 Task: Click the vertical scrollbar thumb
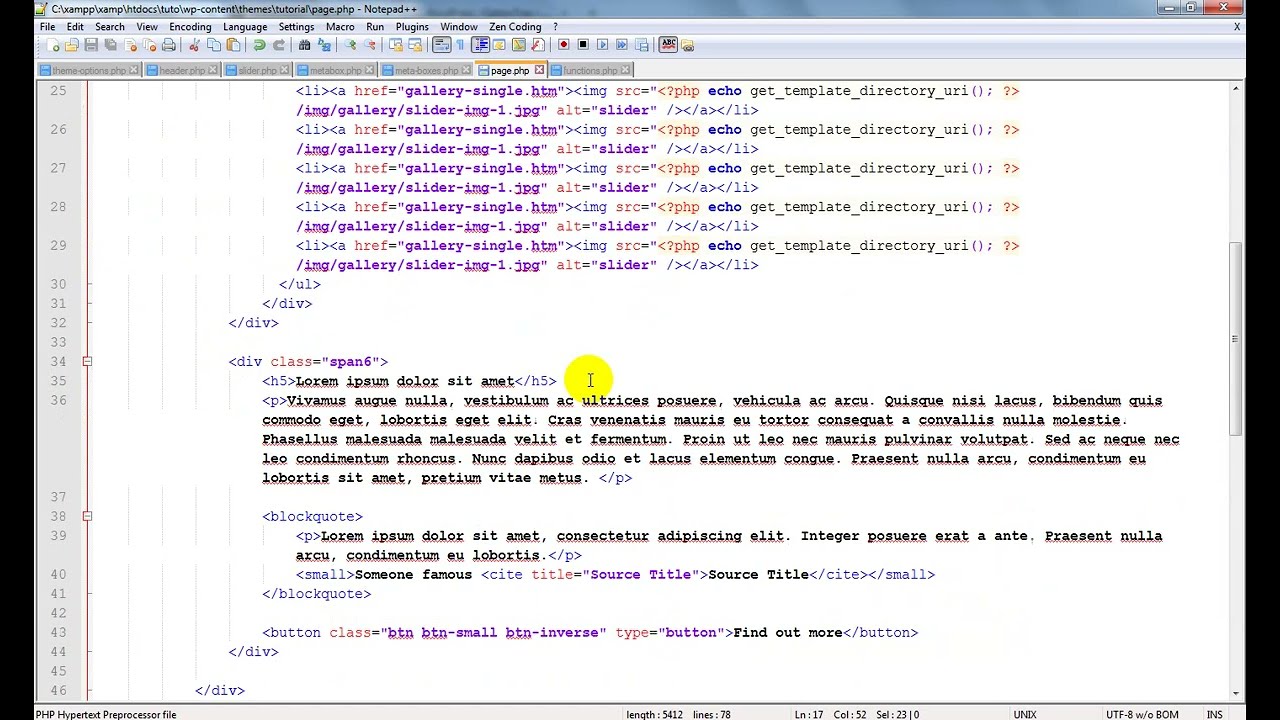(1237, 338)
